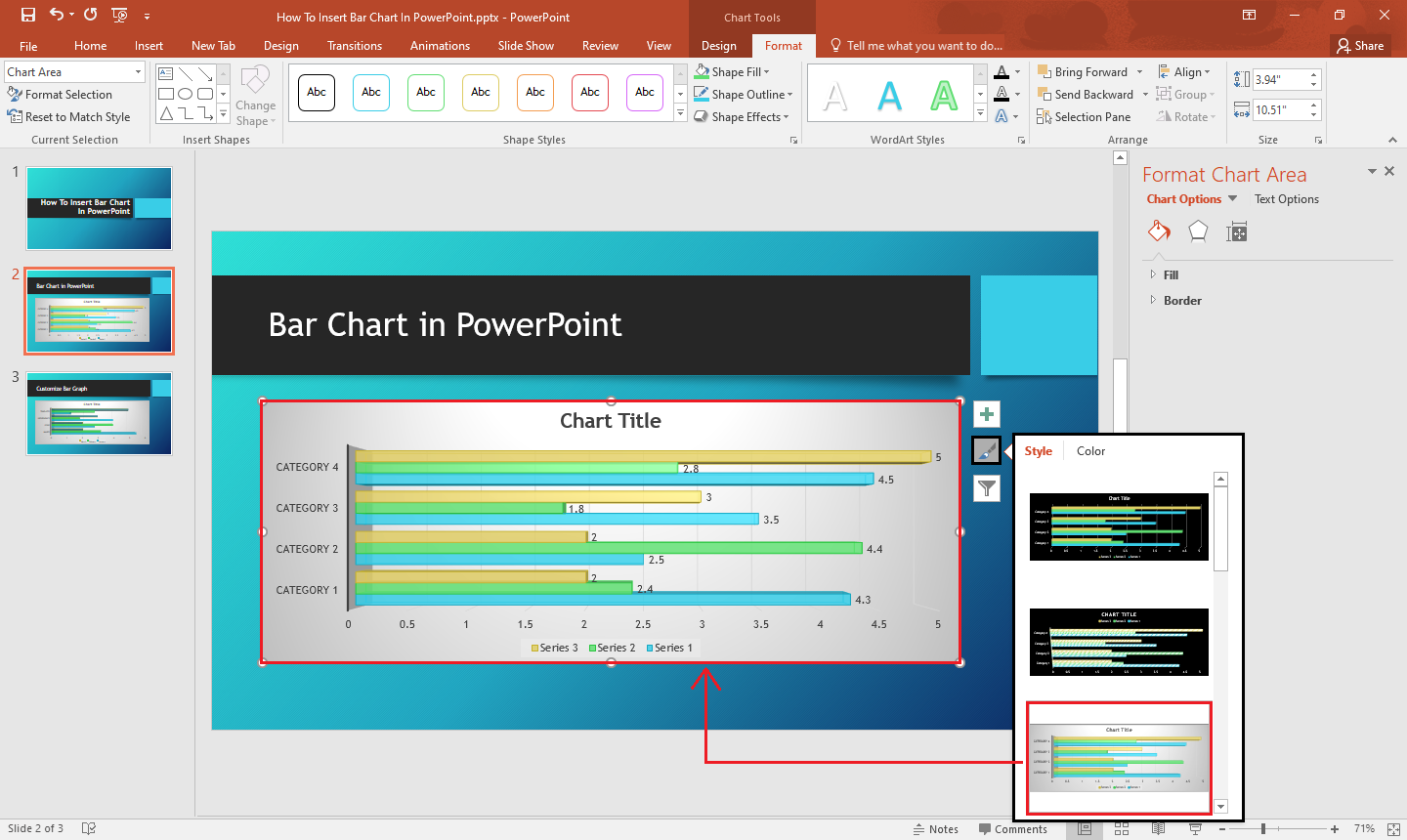Open the Size & Properties icon
Image resolution: width=1407 pixels, height=840 pixels.
(1237, 231)
